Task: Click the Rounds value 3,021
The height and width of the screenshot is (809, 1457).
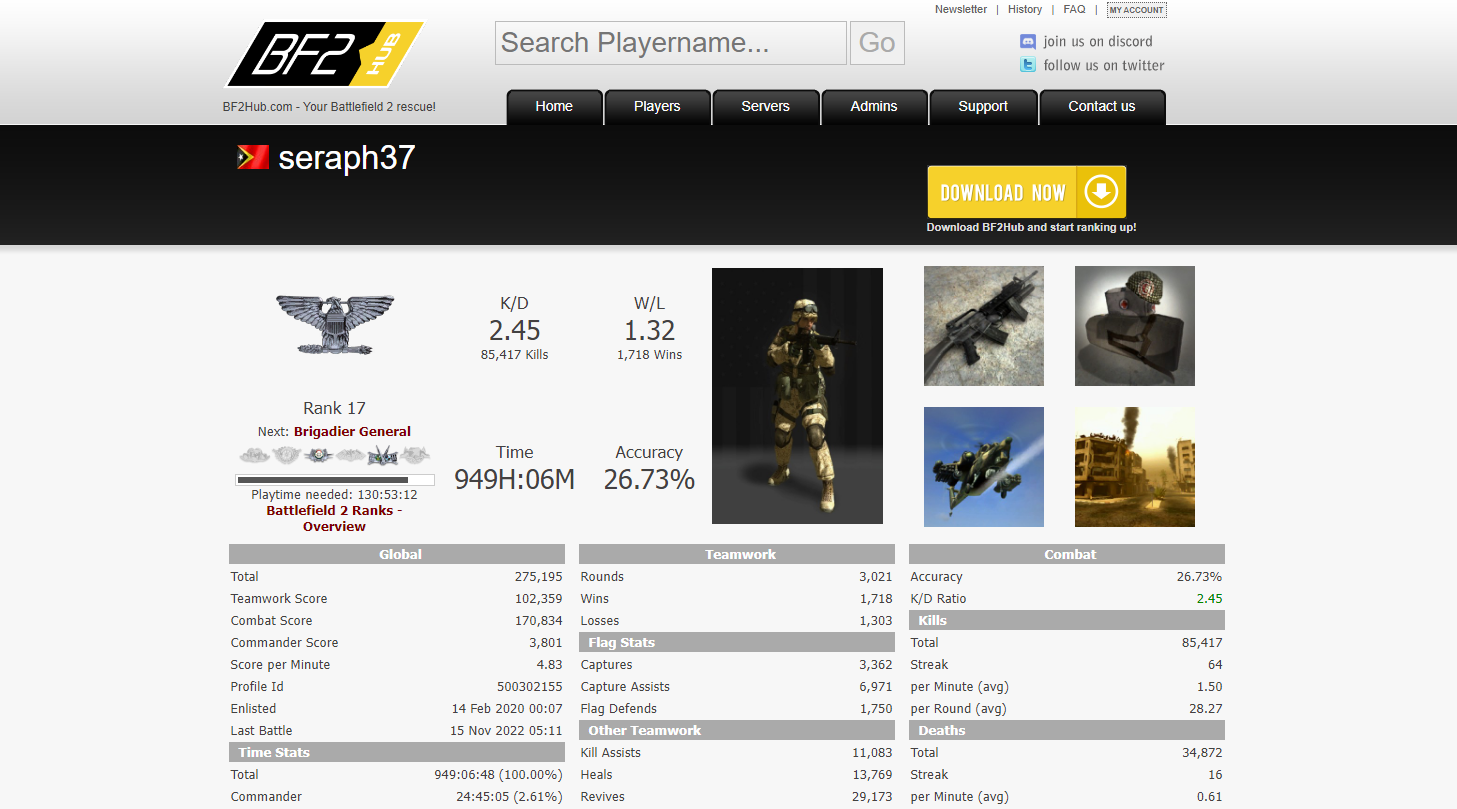Action: 876,577
